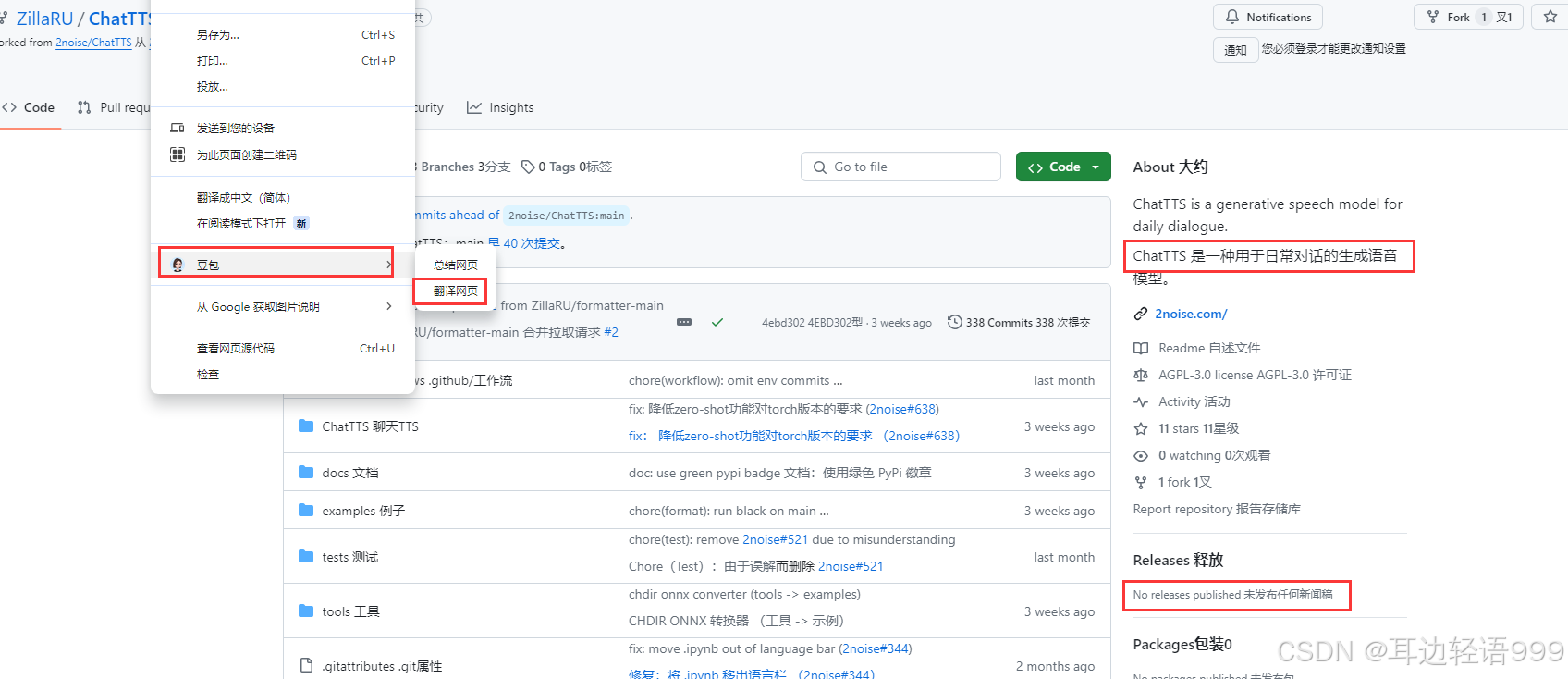The image size is (1568, 679).
Task: Choose 在阅读模式下打开 menu item
Action: click(241, 223)
